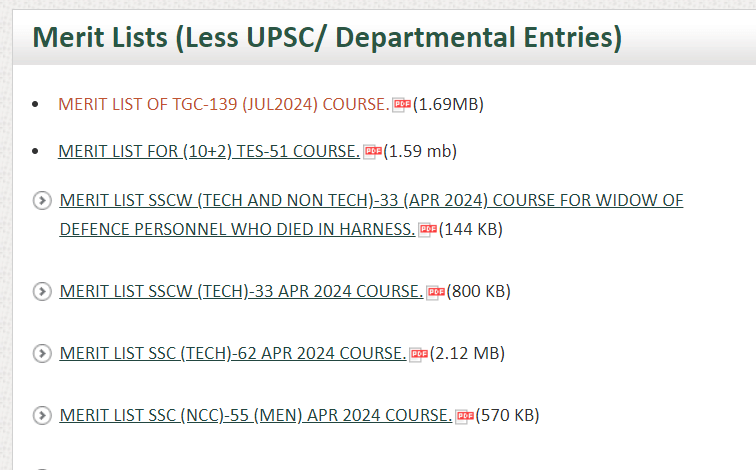This screenshot has height=470, width=756.
Task: Open PDF icon beside TGC-139 merit list
Action: pyautogui.click(x=401, y=104)
